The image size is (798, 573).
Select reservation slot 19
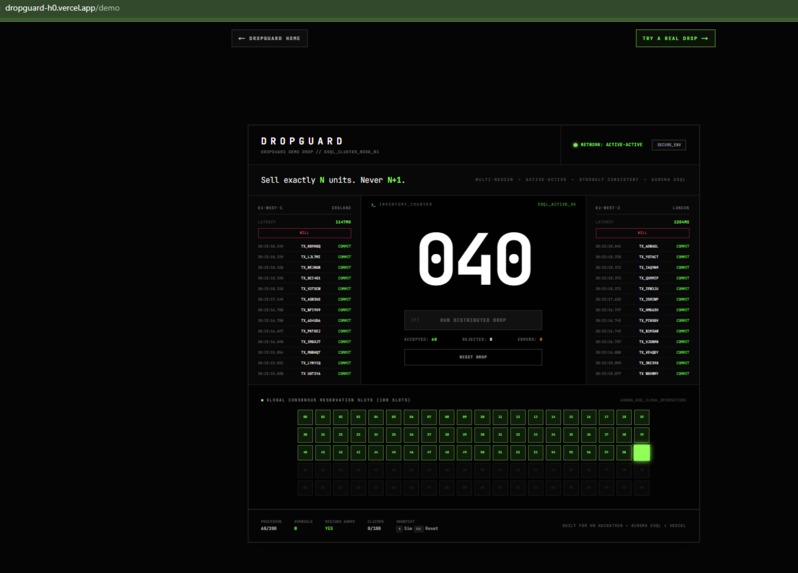pos(641,417)
